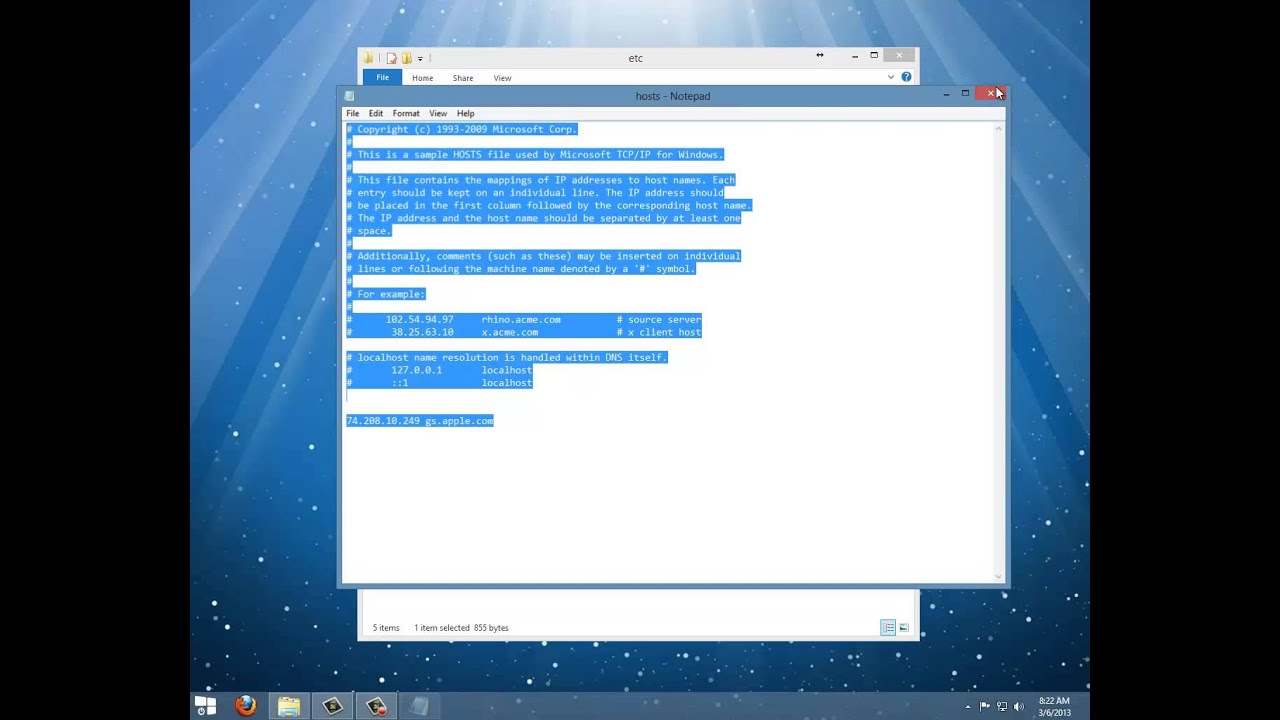Open the taskbar app with red record dot
Viewport: 1280px width, 720px height.
pyautogui.click(x=376, y=706)
